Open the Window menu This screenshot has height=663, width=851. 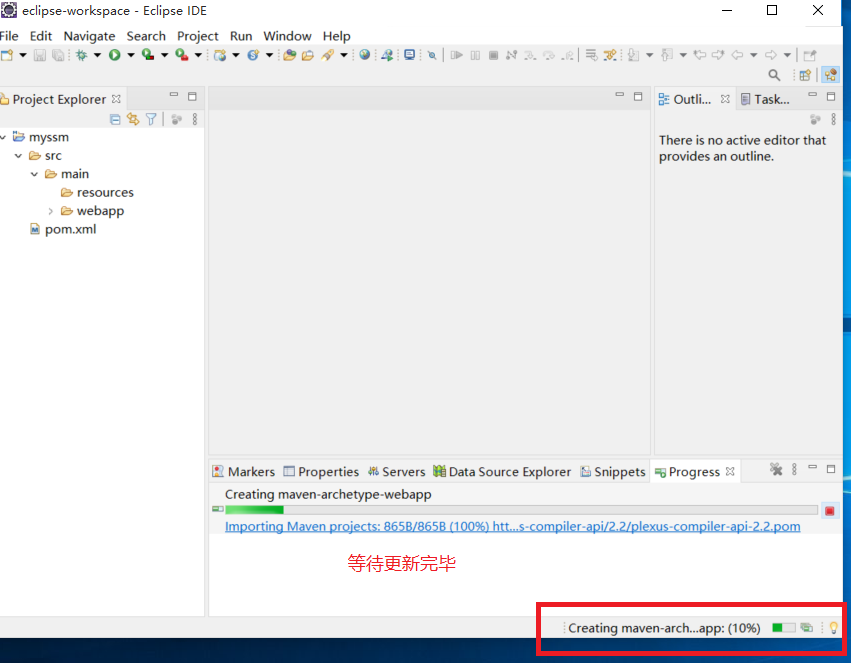[287, 36]
